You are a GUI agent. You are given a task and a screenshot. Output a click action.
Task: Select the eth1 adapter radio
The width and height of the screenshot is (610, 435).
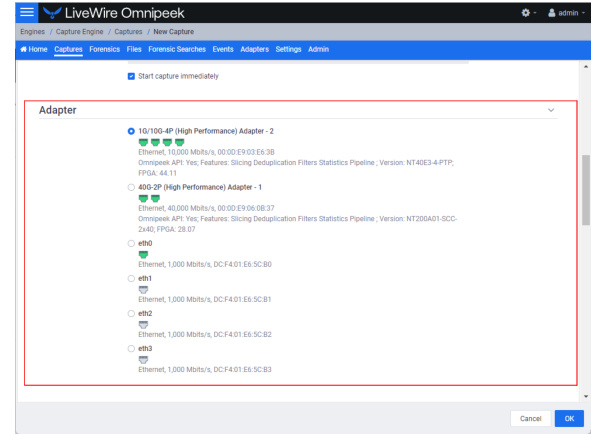pyautogui.click(x=131, y=278)
